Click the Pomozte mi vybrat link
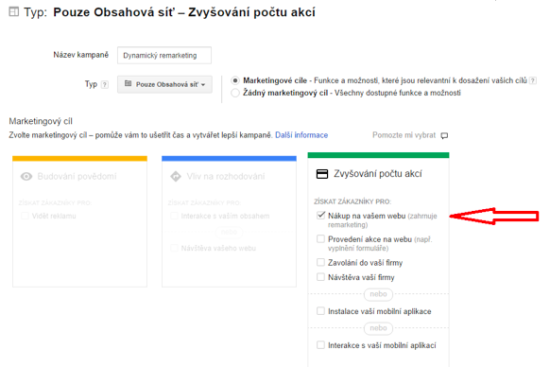Viewport: 550px width, 367px height. pyautogui.click(x=404, y=135)
